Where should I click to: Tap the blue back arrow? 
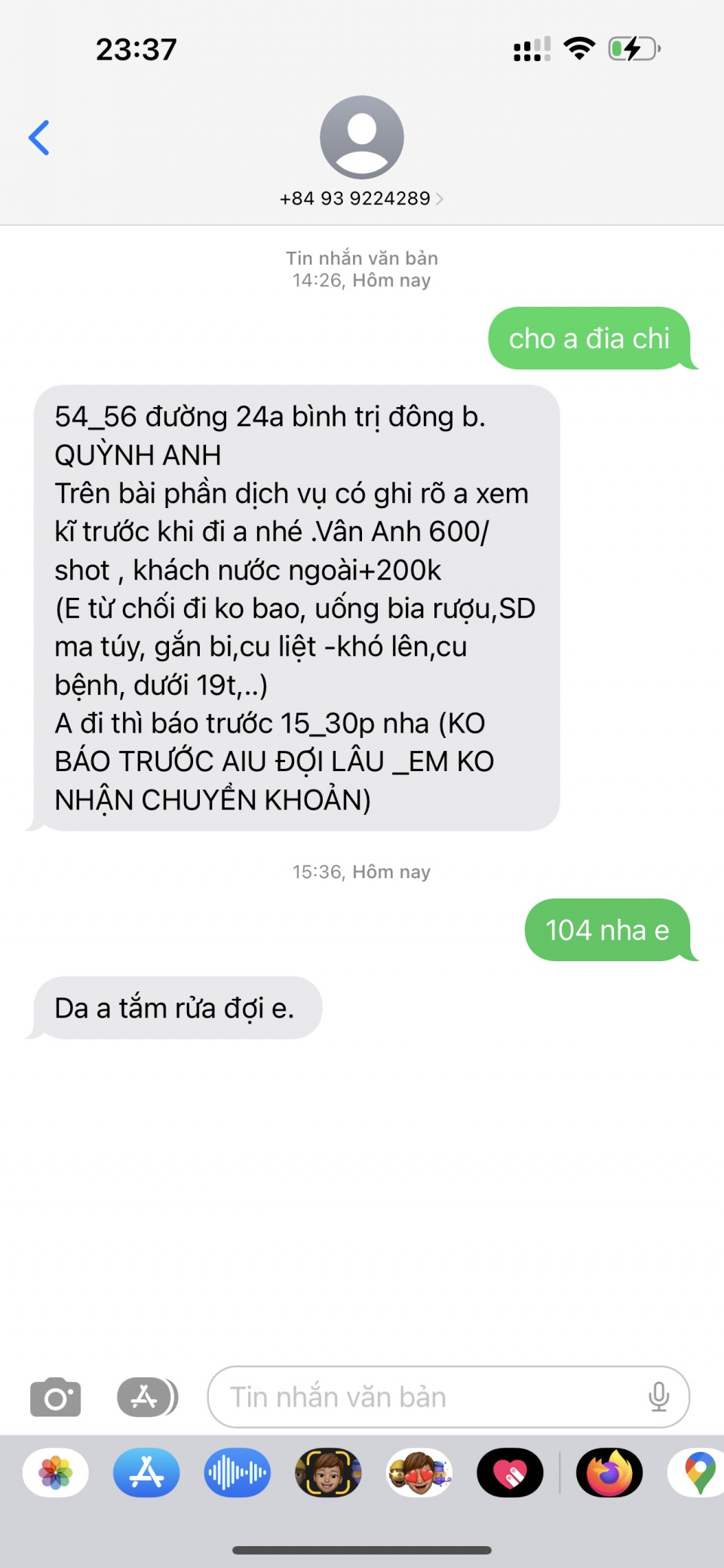click(x=39, y=137)
